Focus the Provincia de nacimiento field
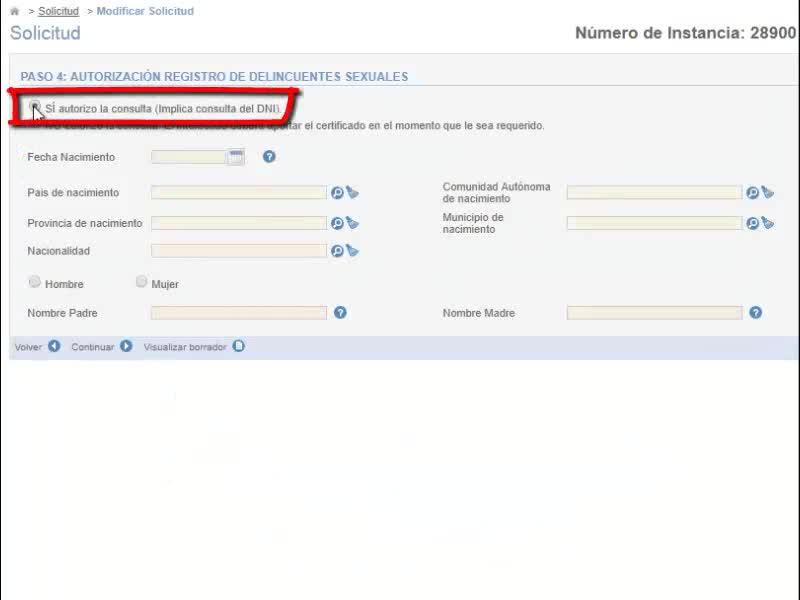Screen dimensions: 800x600 click(239, 223)
